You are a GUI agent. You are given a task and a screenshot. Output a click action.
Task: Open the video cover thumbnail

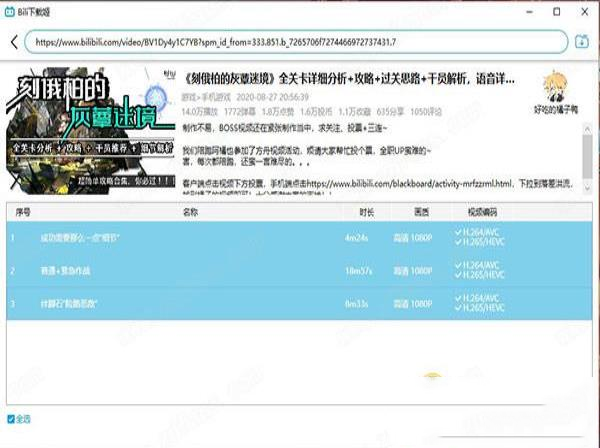(88, 126)
